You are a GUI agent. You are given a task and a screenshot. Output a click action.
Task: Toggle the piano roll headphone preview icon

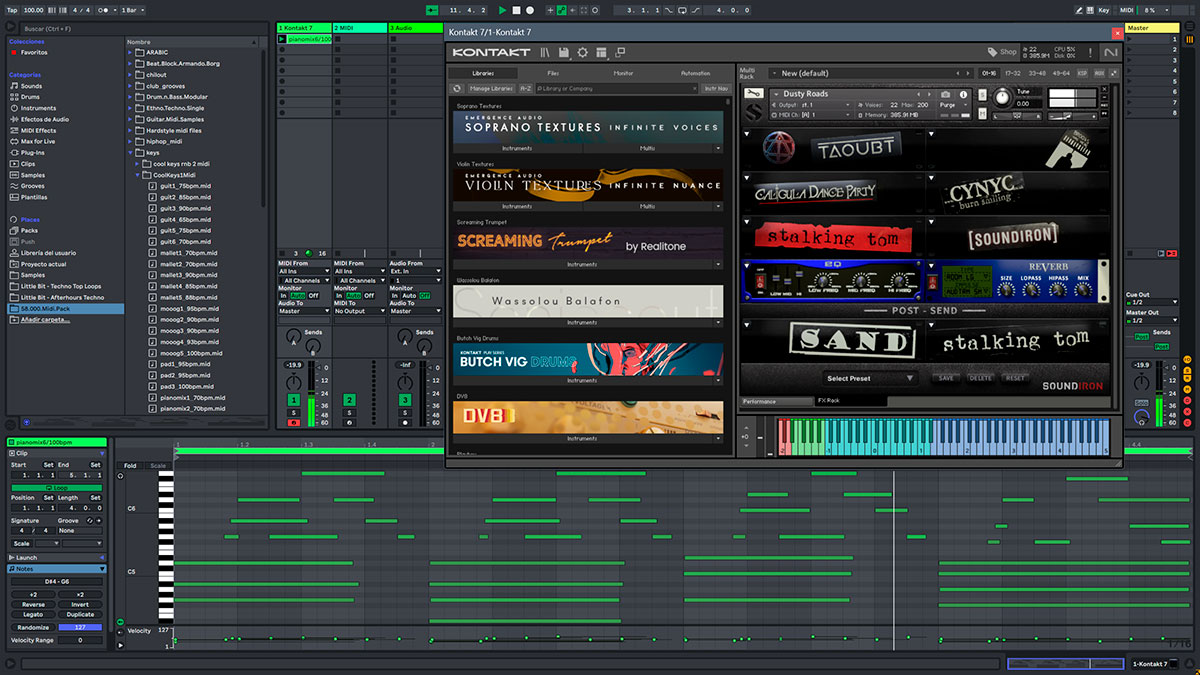click(120, 476)
